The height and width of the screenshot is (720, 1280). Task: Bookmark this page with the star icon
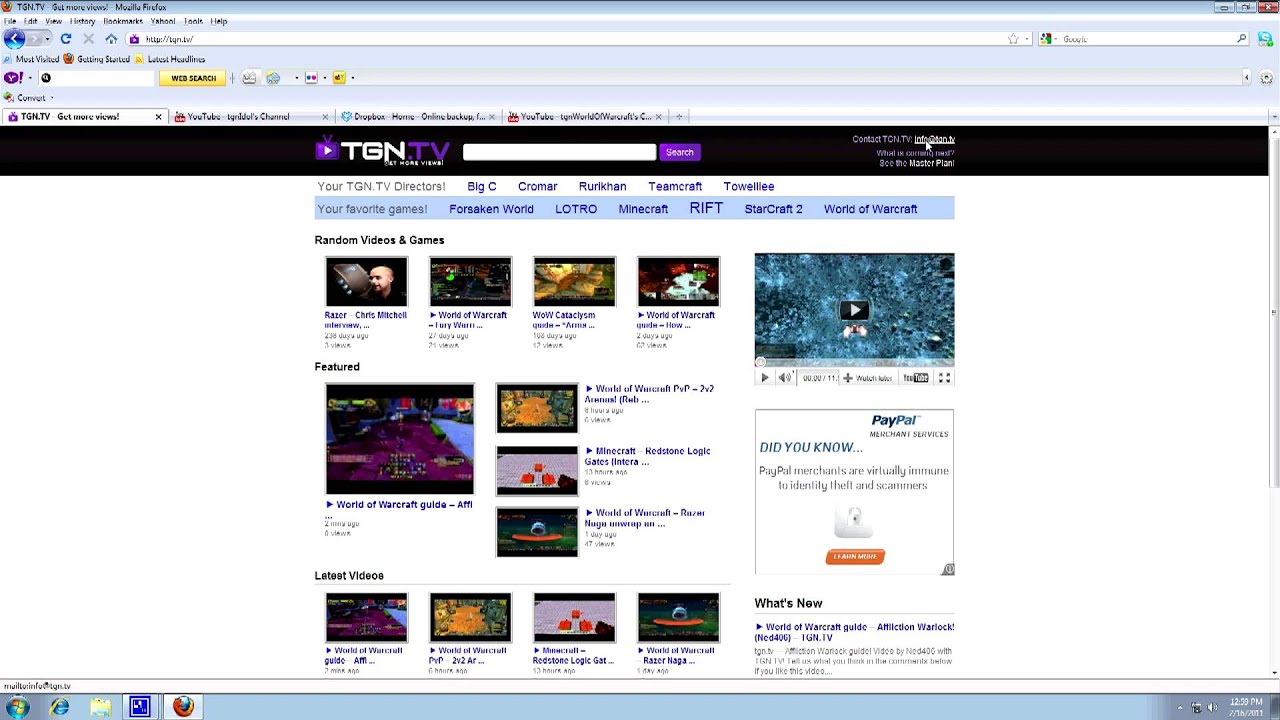point(1013,39)
